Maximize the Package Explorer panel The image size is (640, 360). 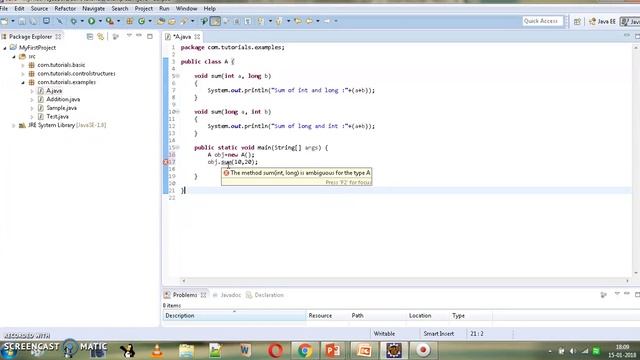click(150, 36)
